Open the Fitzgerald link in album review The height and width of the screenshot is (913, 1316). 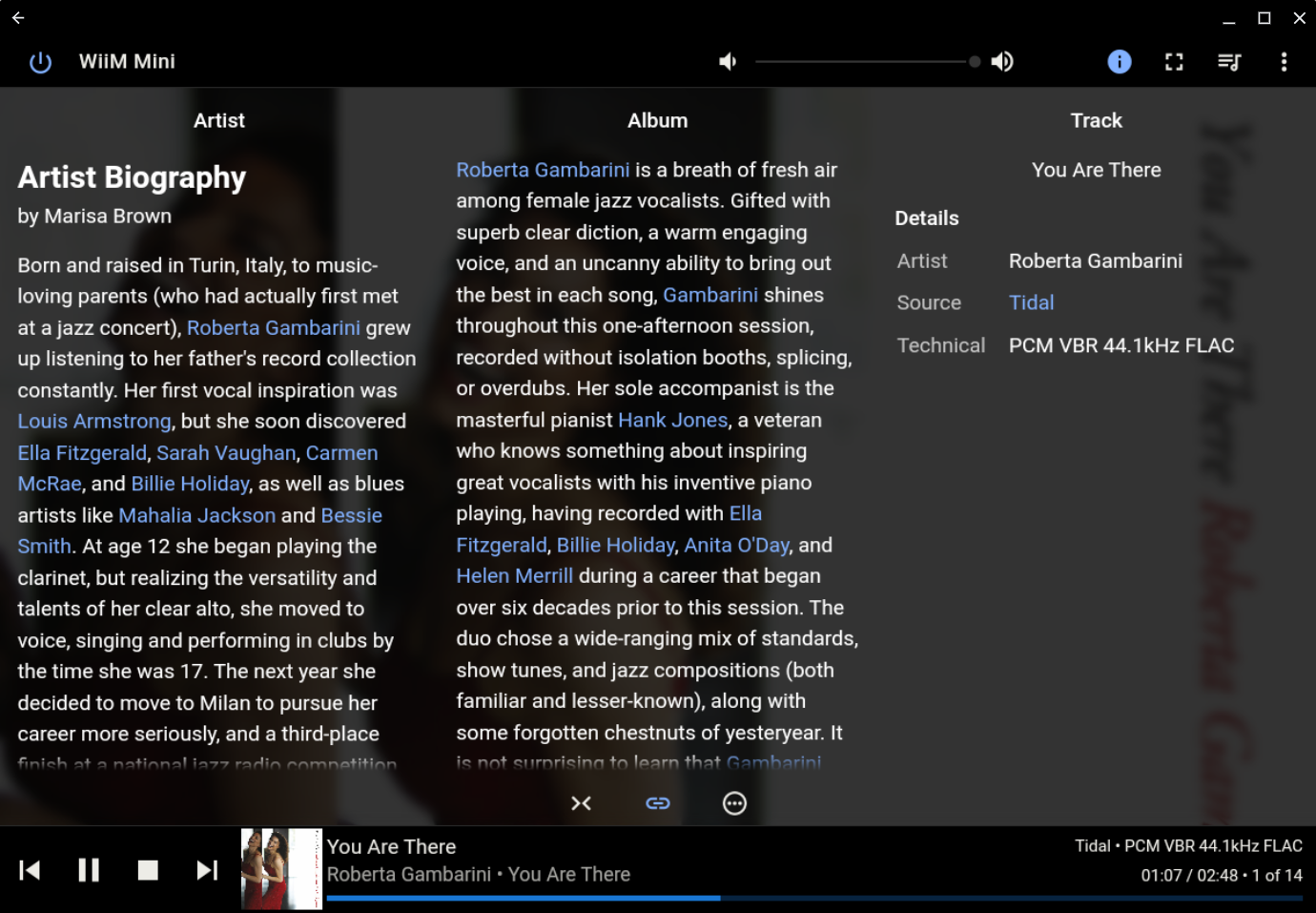click(x=502, y=545)
